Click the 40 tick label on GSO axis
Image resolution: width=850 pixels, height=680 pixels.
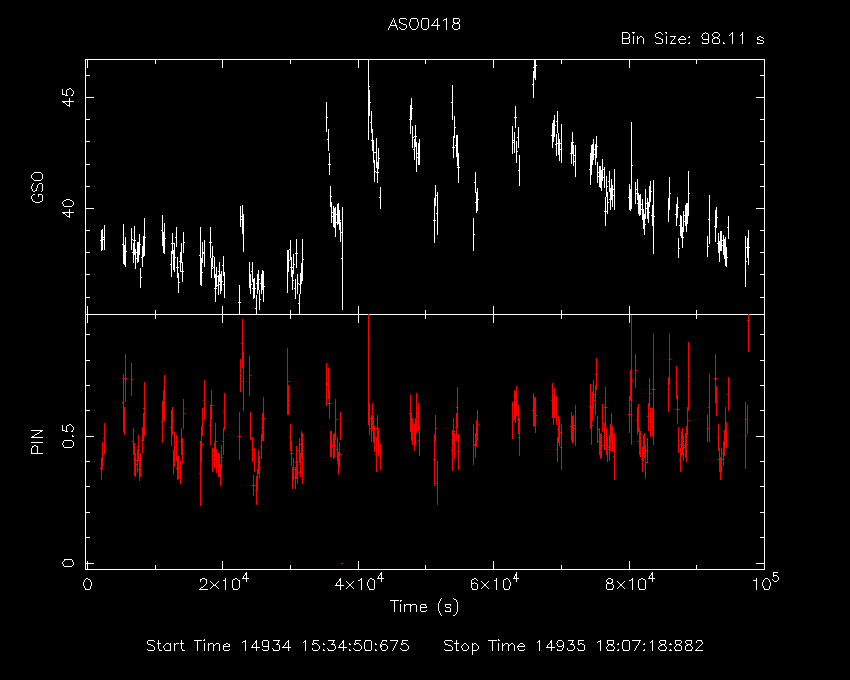point(68,208)
